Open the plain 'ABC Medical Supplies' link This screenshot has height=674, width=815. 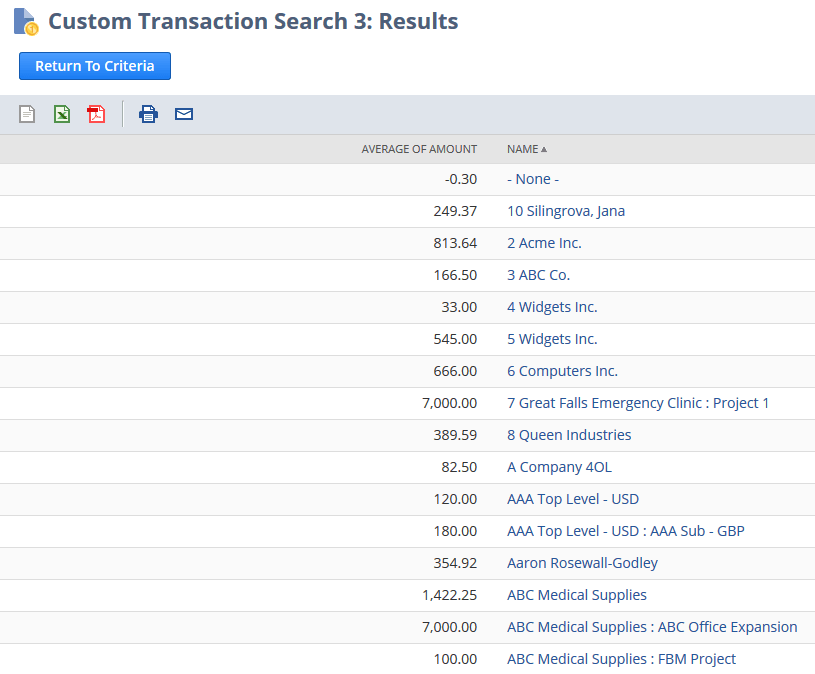pos(577,595)
